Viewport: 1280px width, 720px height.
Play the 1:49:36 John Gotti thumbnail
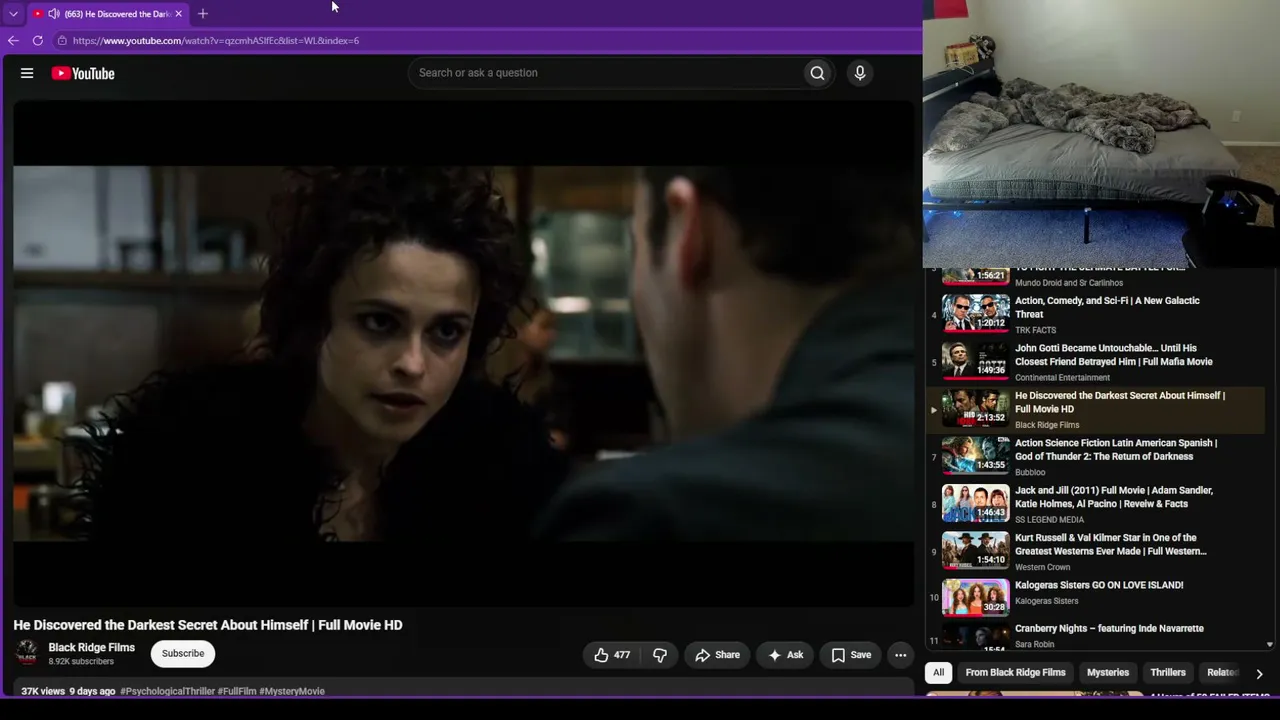coord(976,361)
